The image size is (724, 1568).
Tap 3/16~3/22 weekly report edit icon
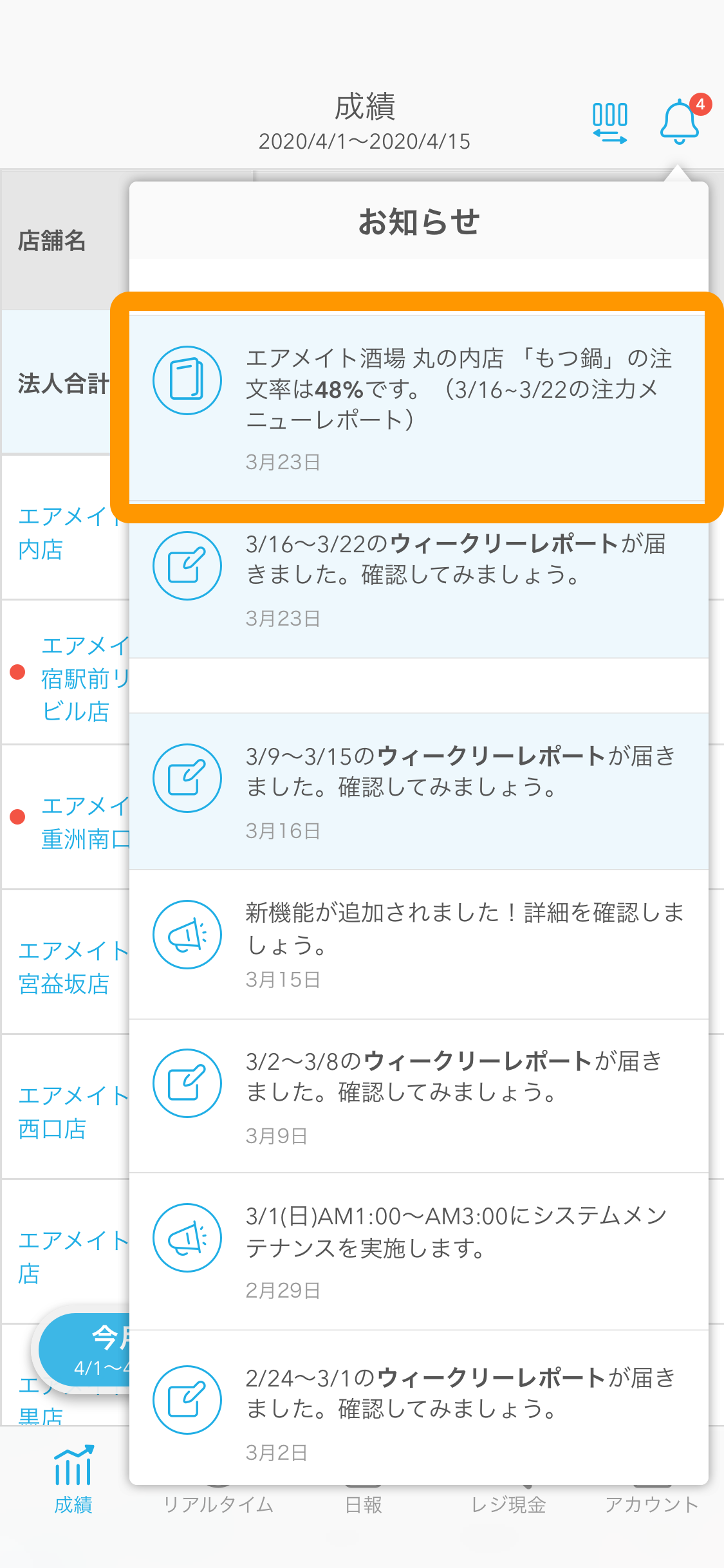click(x=187, y=566)
